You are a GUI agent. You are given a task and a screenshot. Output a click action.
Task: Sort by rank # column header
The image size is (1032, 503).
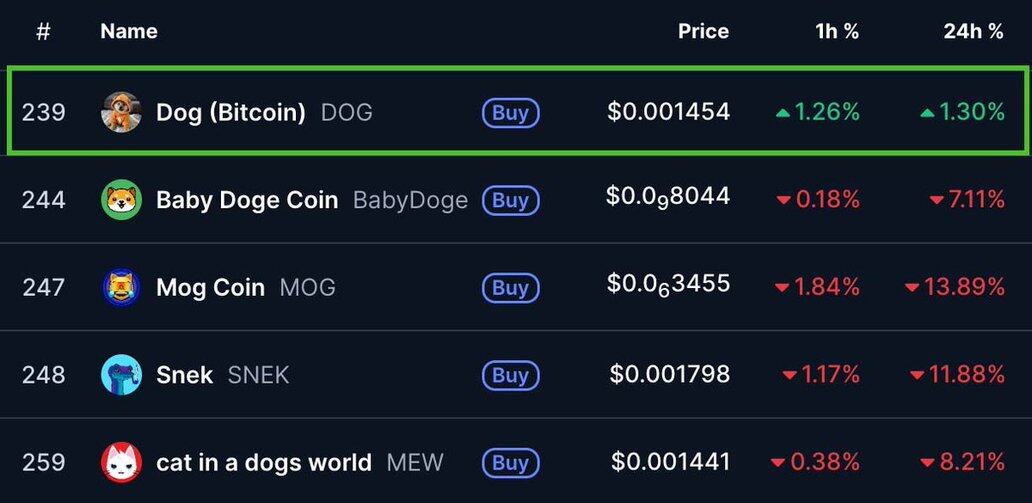[x=43, y=31]
